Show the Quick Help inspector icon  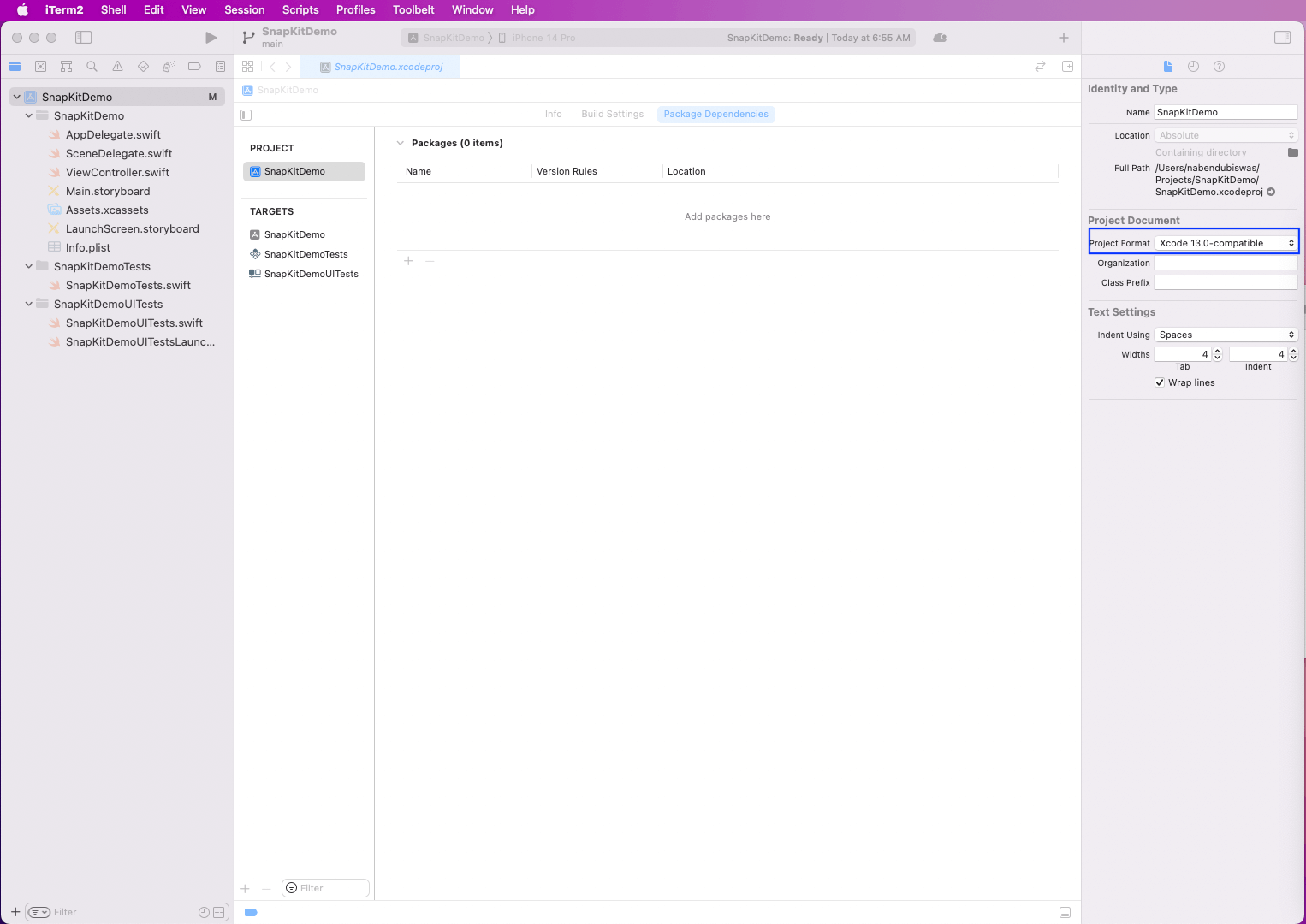click(x=1219, y=67)
